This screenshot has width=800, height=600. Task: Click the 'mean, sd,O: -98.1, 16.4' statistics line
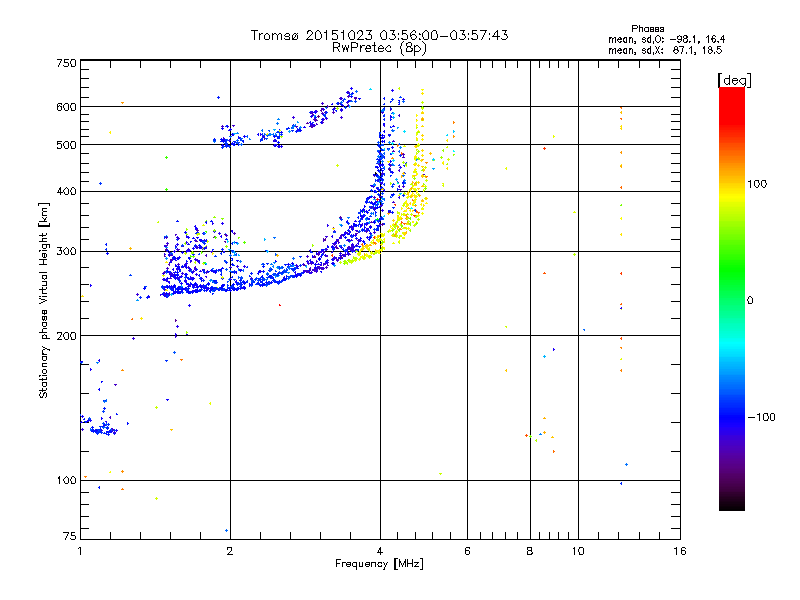[x=666, y=39]
